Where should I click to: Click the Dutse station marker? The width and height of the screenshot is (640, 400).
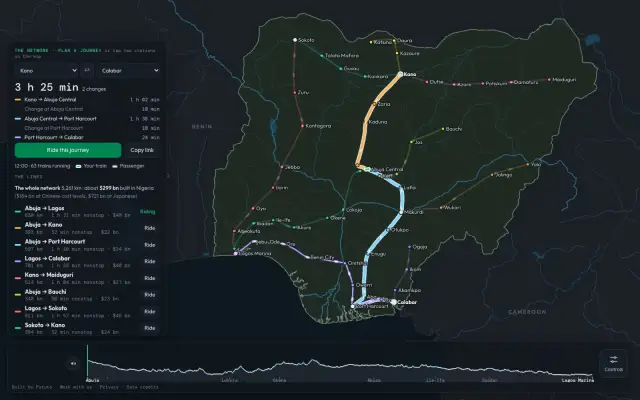[x=427, y=82]
